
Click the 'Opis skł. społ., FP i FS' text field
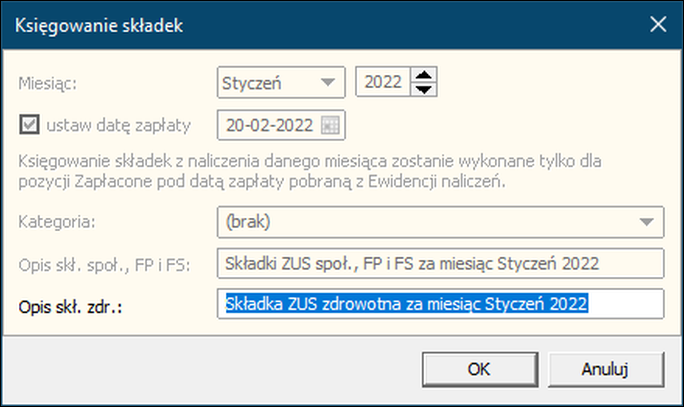click(441, 263)
